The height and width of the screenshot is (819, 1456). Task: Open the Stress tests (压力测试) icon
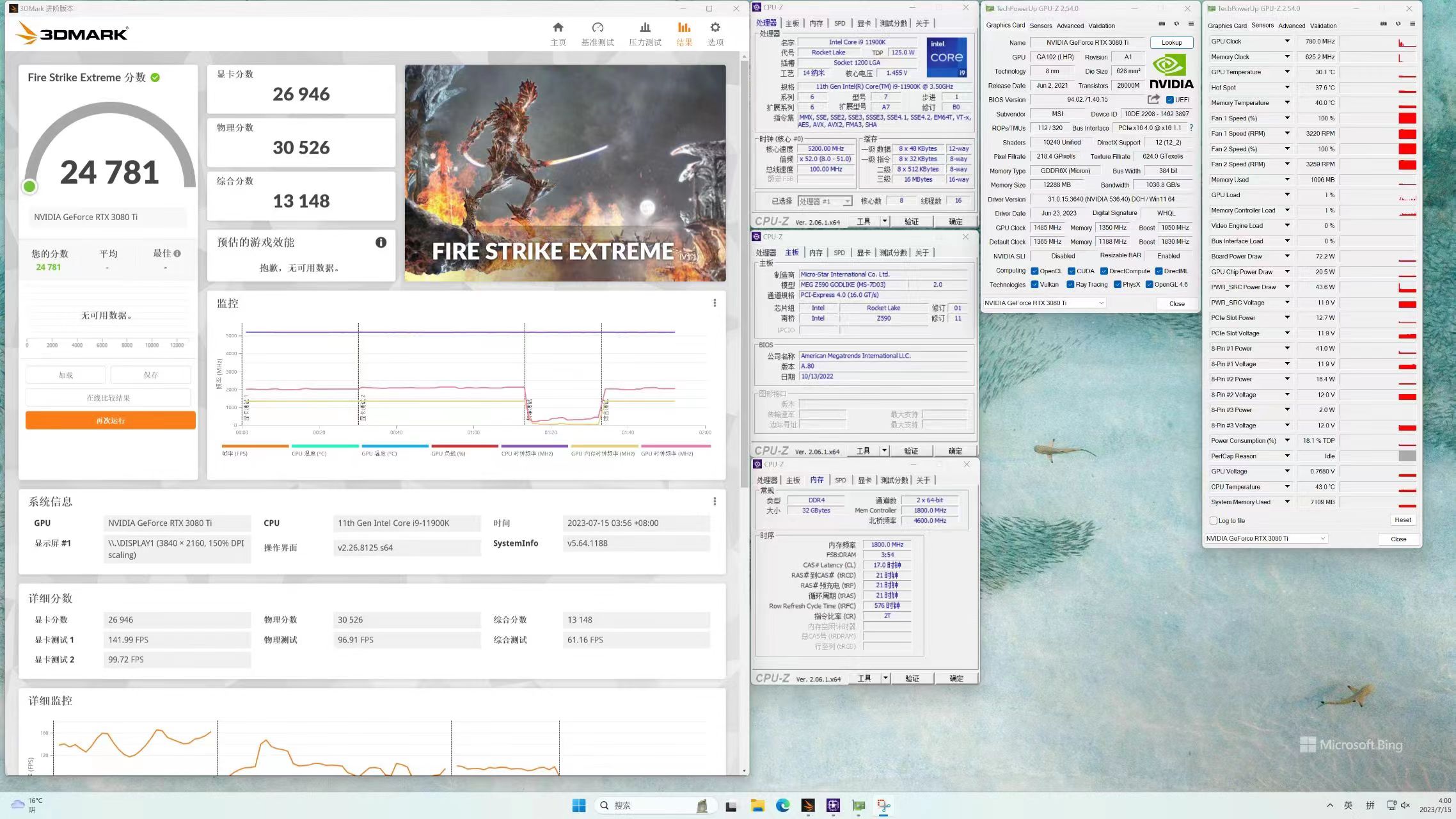coord(645,28)
